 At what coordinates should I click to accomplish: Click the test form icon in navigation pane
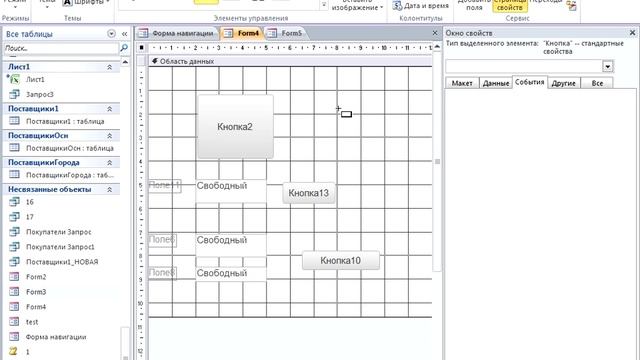(14, 322)
